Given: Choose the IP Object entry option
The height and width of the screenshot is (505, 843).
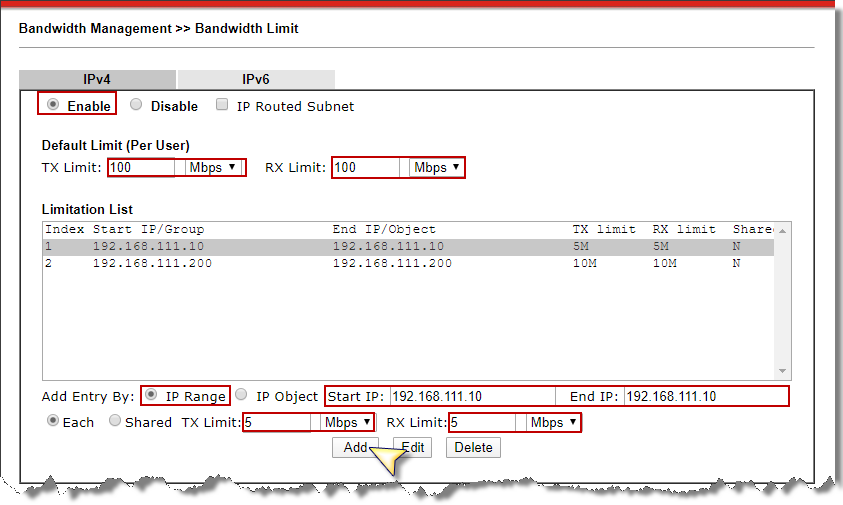Looking at the screenshot, I should (241, 395).
